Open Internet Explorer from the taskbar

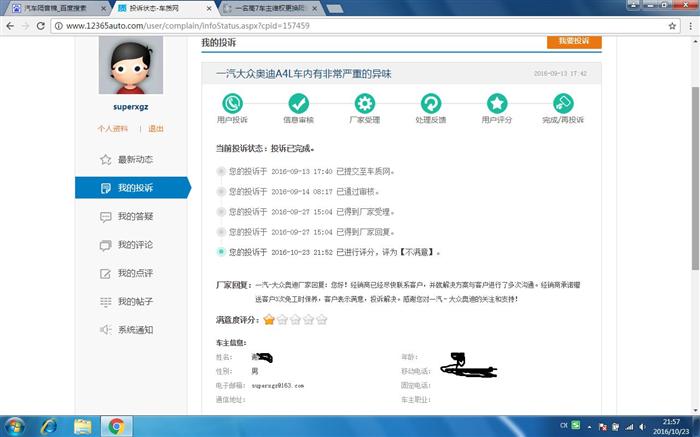[x=48, y=425]
